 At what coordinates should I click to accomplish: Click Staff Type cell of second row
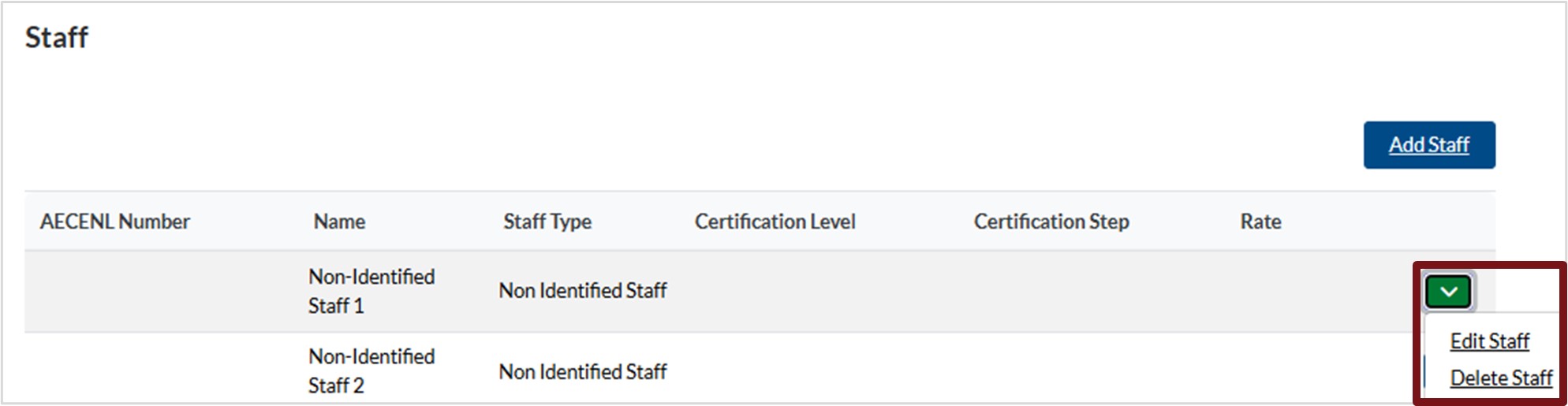click(583, 371)
